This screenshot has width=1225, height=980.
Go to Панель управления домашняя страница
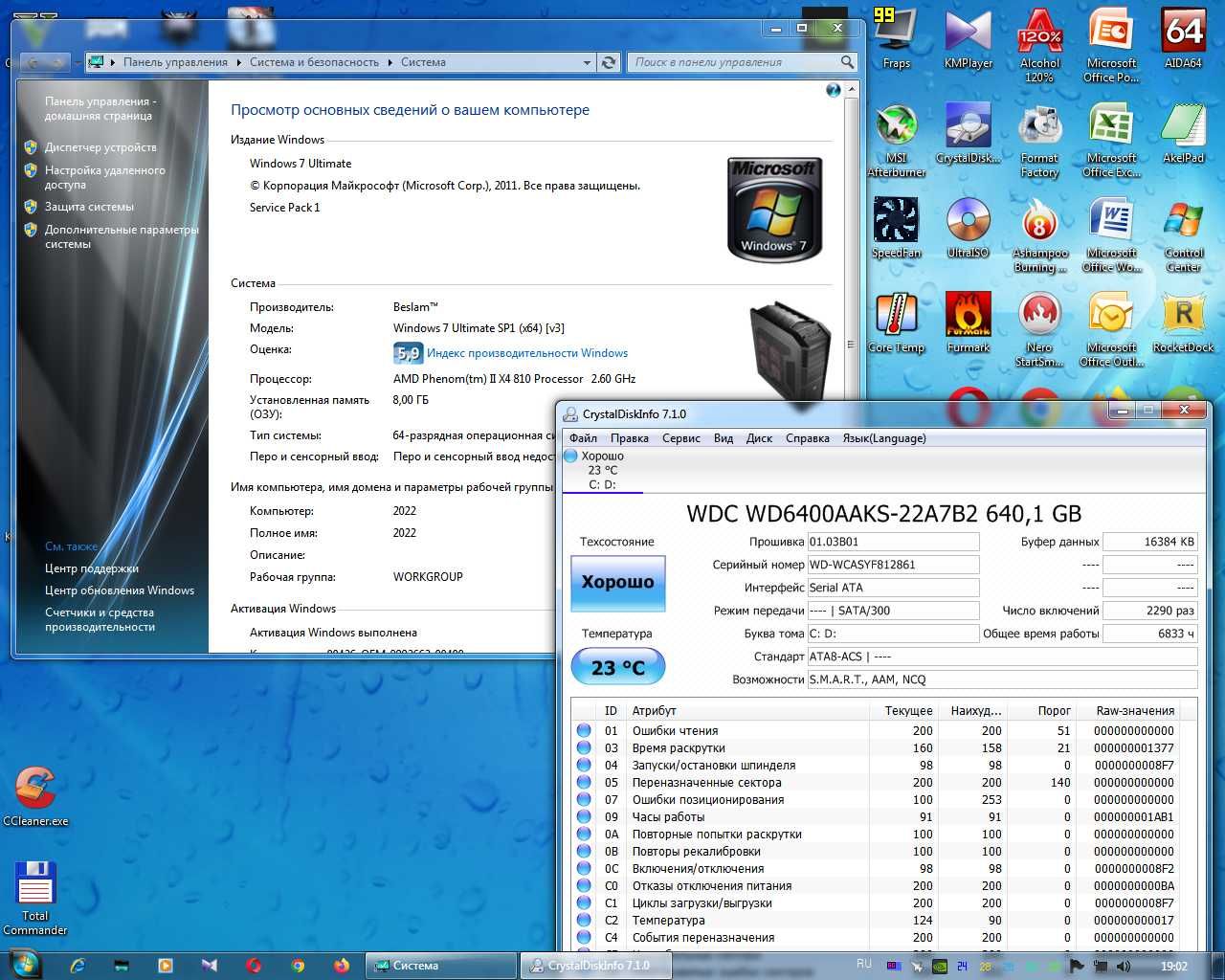tap(100, 108)
